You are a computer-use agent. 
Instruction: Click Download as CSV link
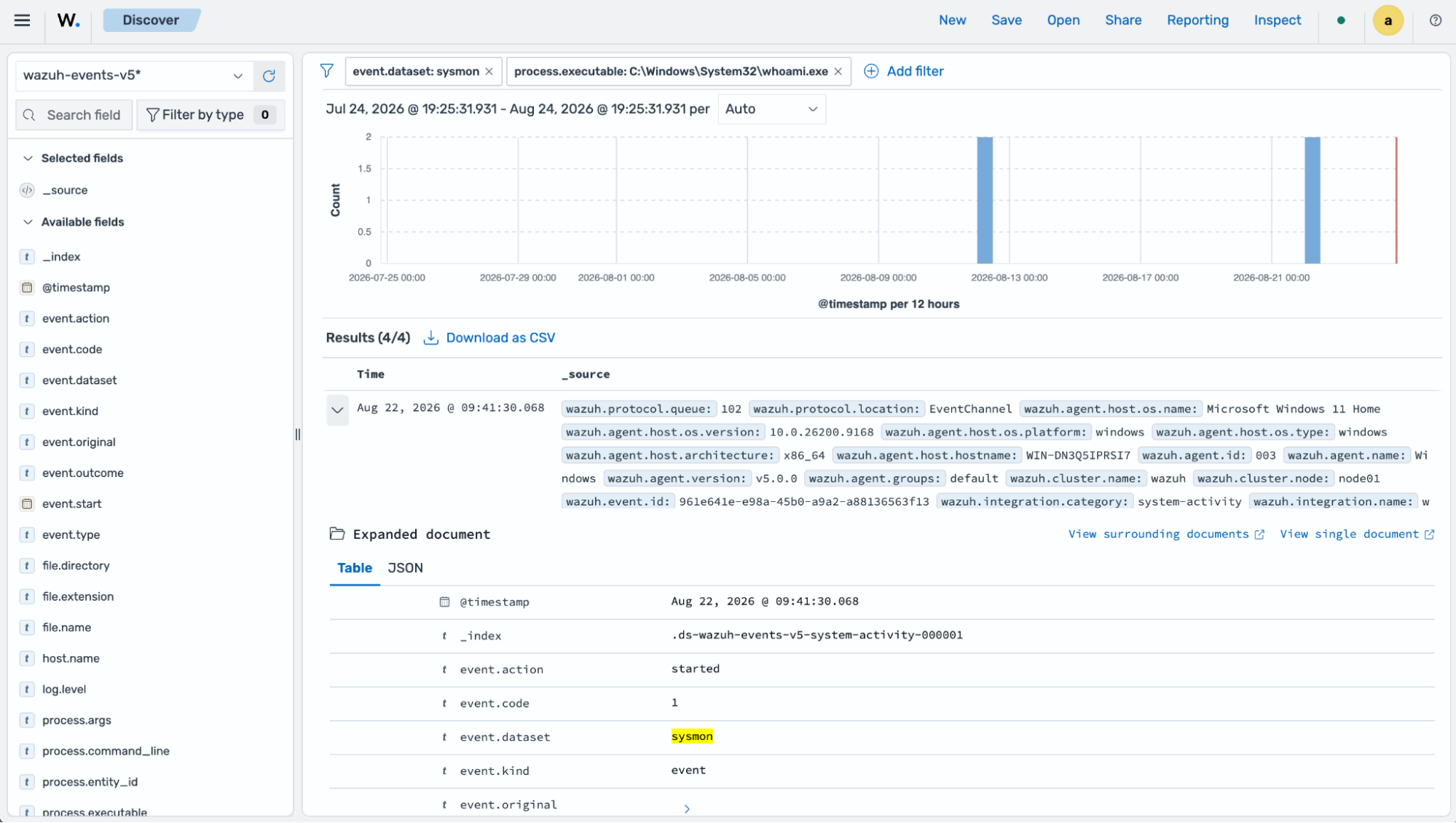pyautogui.click(x=500, y=338)
